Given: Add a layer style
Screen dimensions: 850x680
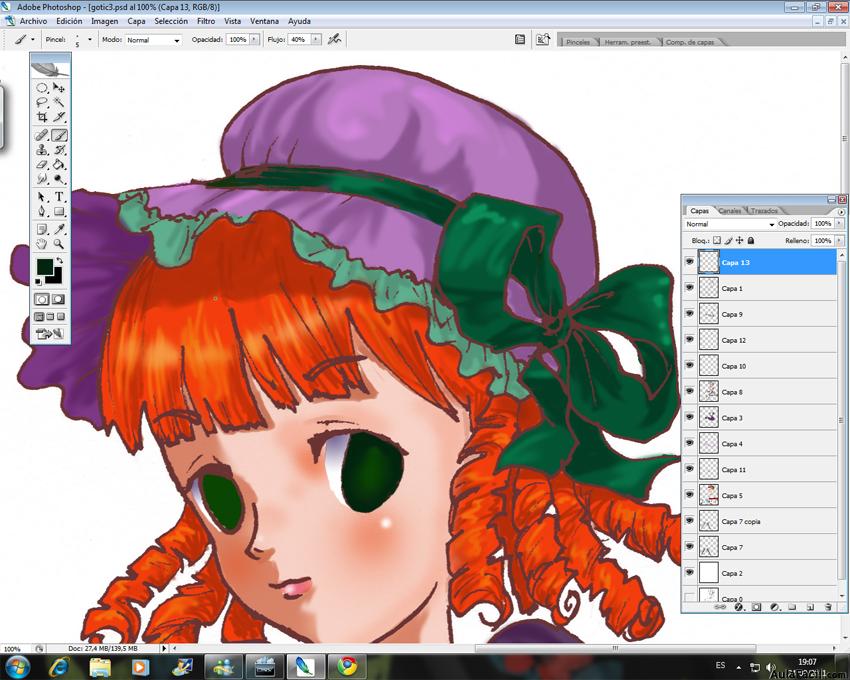Looking at the screenshot, I should (x=738, y=607).
